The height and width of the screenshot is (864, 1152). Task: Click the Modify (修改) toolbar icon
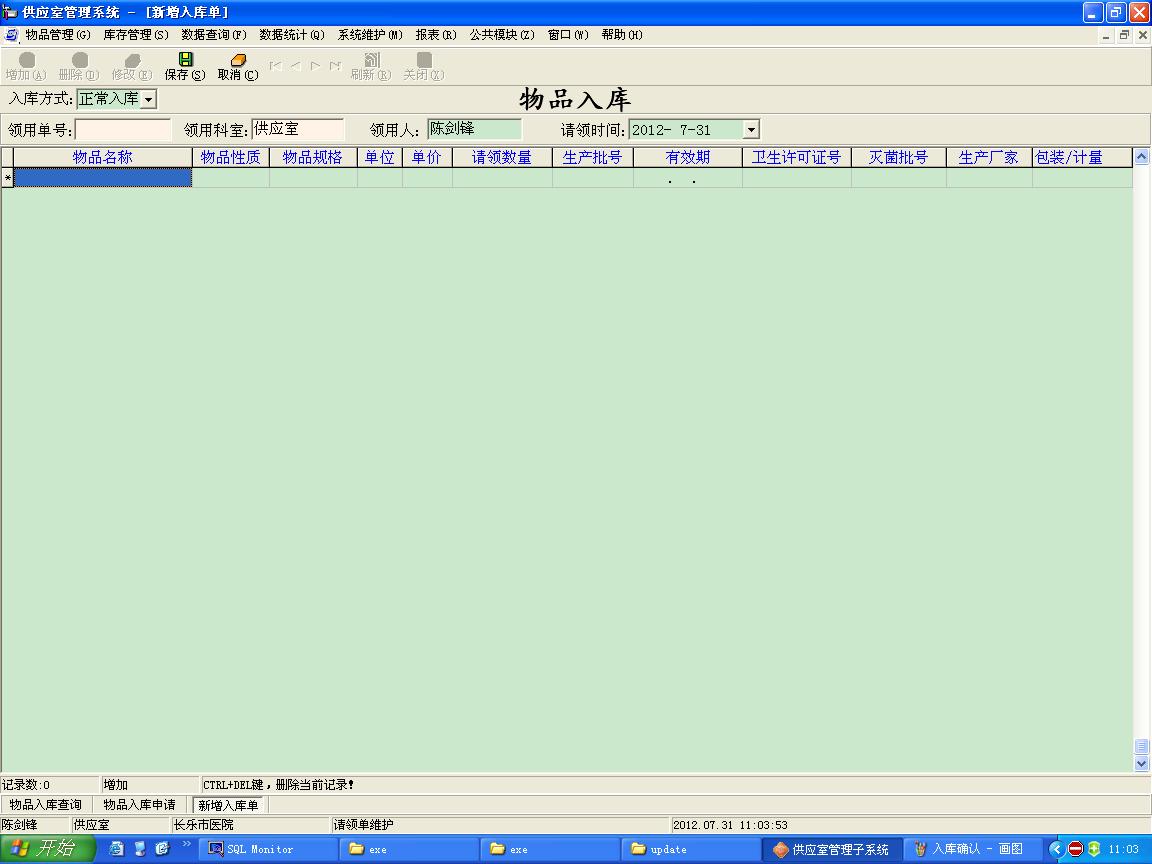pyautogui.click(x=132, y=60)
